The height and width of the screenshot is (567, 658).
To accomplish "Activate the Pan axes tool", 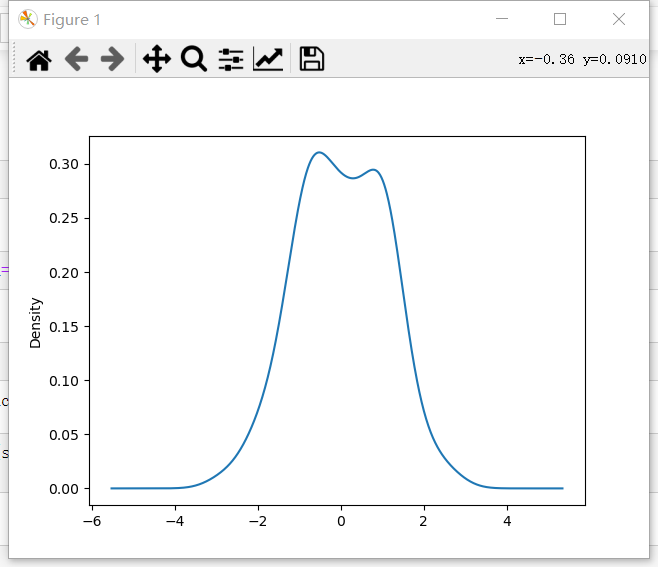I will coord(157,59).
